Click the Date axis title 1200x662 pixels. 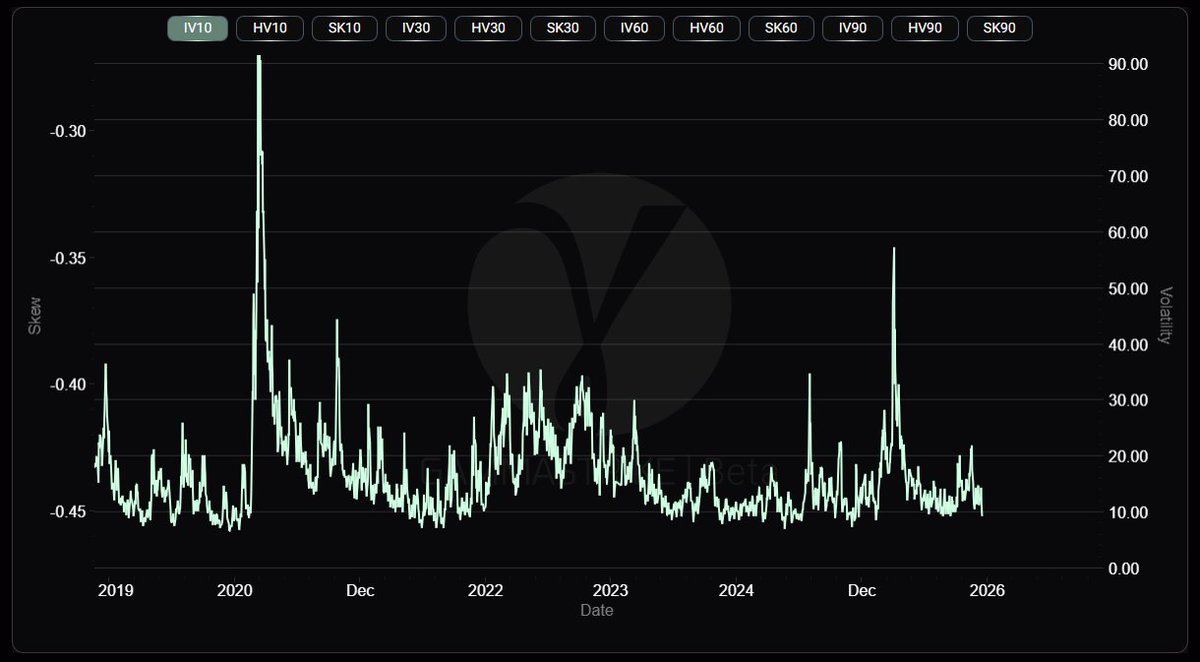pos(597,609)
